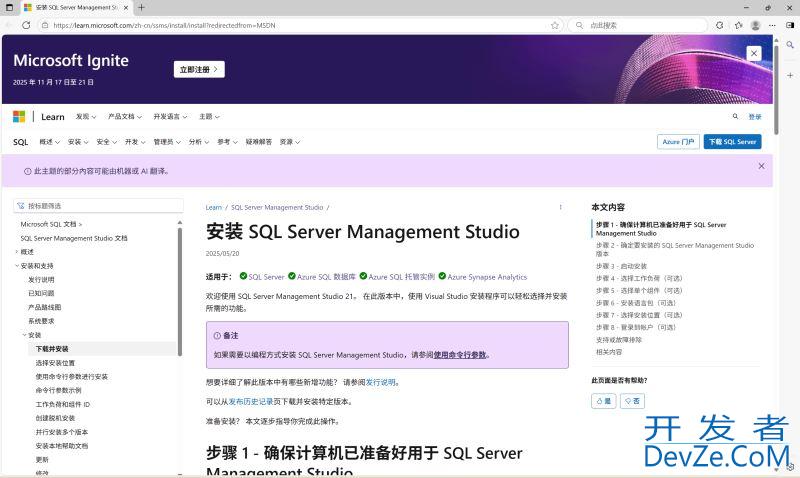
Task: Click the sidebar search magnifier icon
Action: (x=790, y=45)
